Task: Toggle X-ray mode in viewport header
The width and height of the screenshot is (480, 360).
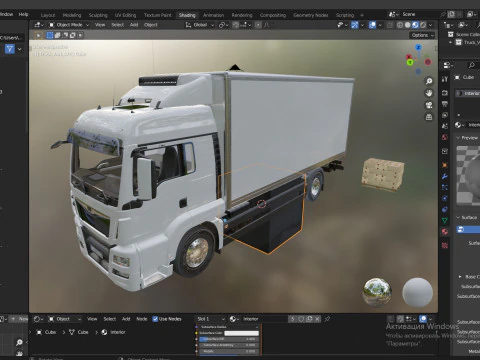Action: [x=390, y=25]
